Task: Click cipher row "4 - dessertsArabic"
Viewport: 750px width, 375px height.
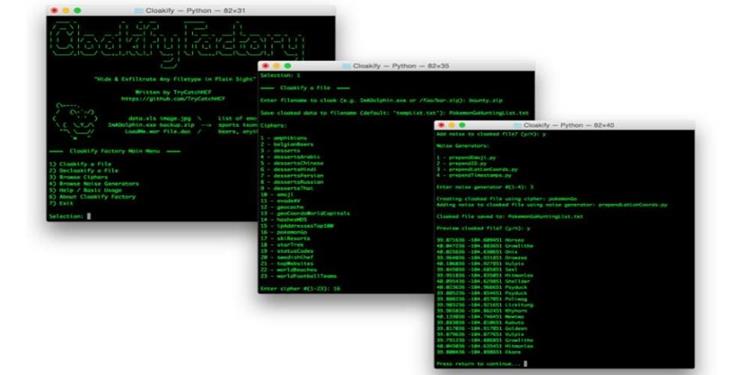Action: pyautogui.click(x=291, y=157)
